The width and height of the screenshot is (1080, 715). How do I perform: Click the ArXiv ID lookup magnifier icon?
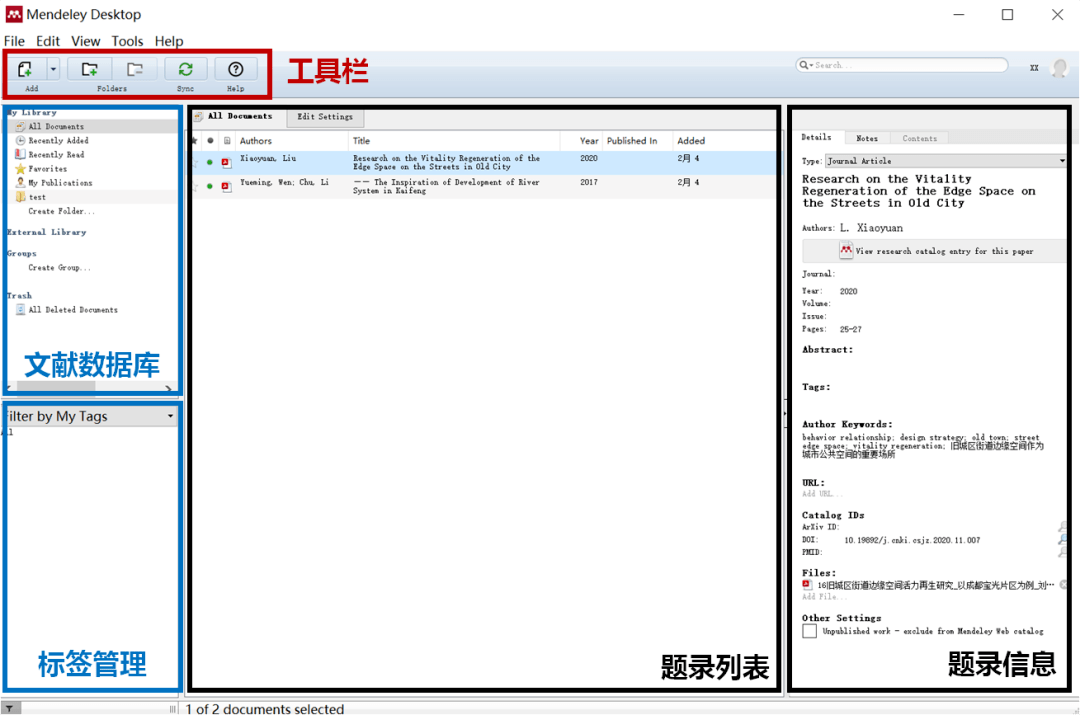point(1063,528)
